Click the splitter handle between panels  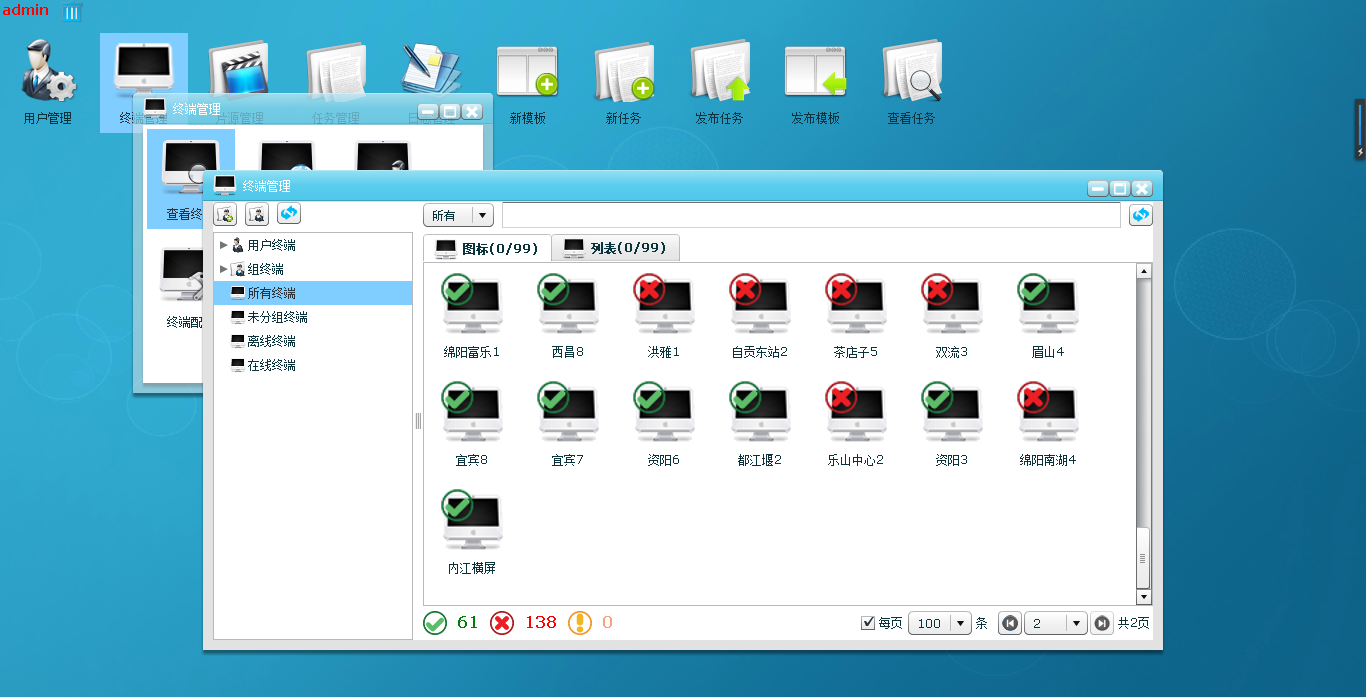(418, 421)
